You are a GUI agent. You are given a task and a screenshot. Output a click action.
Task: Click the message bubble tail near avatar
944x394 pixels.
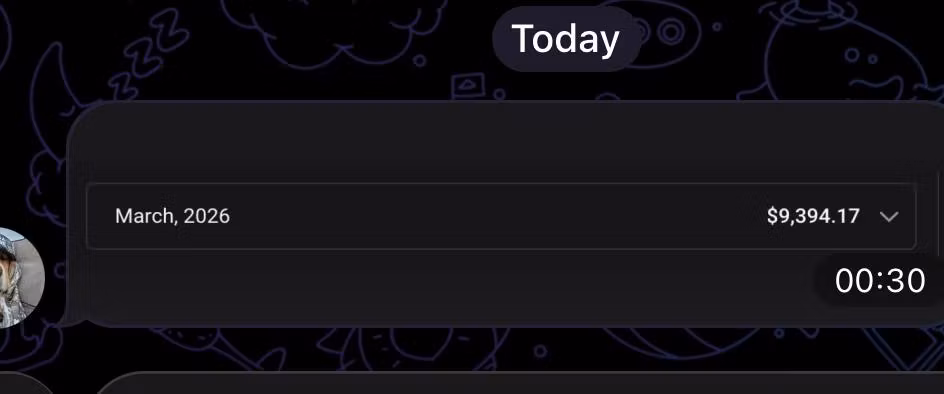tap(72, 321)
